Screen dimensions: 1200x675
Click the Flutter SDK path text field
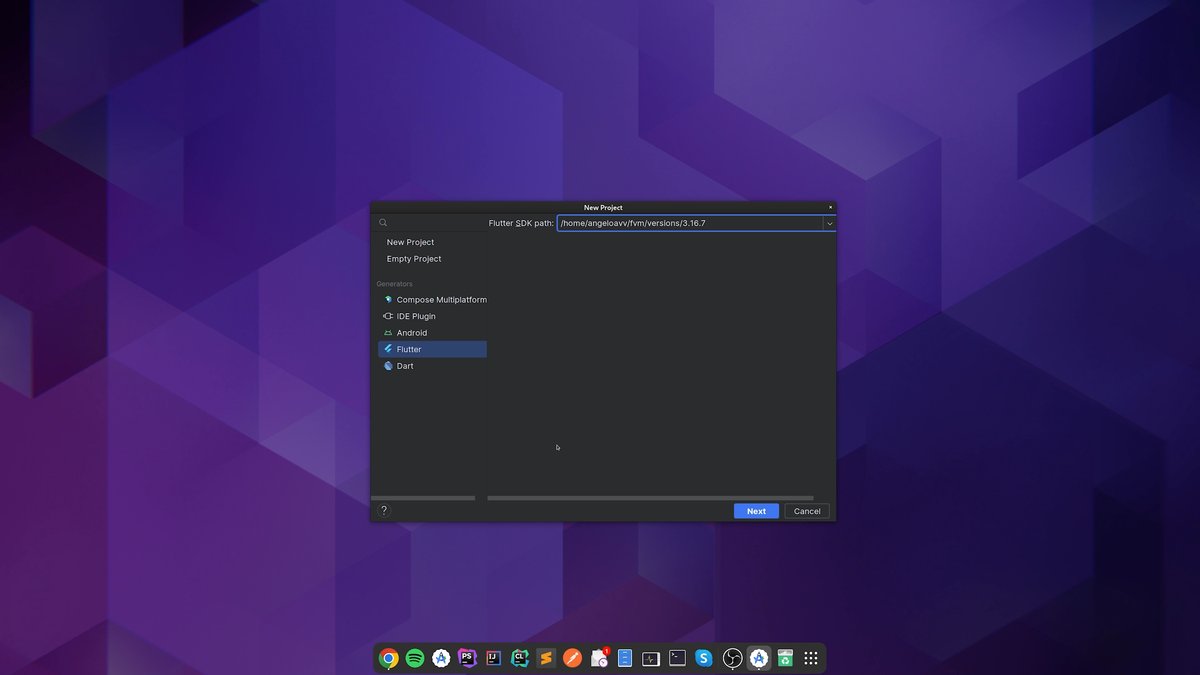pyautogui.click(x=689, y=223)
